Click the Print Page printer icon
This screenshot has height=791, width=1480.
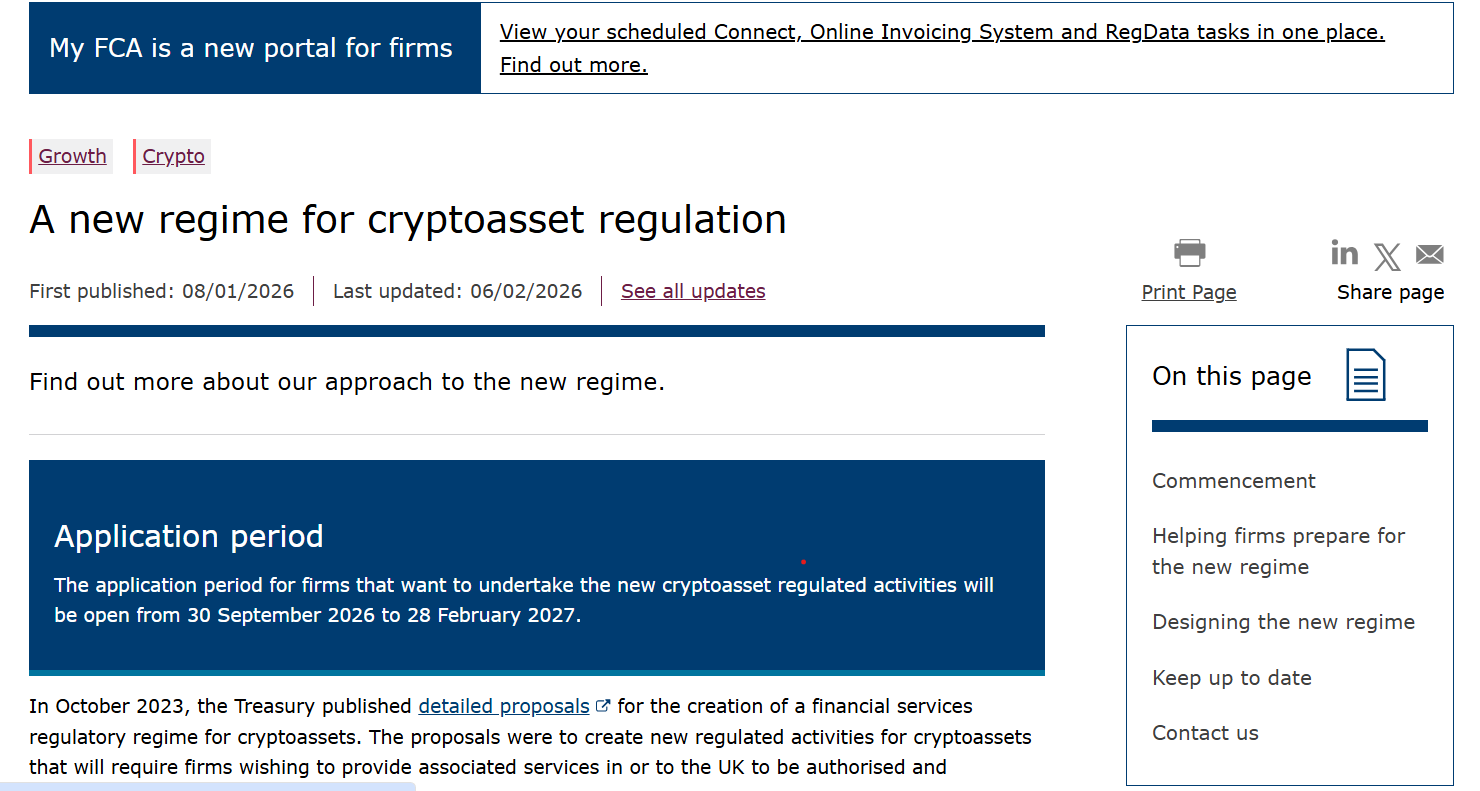click(x=1189, y=253)
